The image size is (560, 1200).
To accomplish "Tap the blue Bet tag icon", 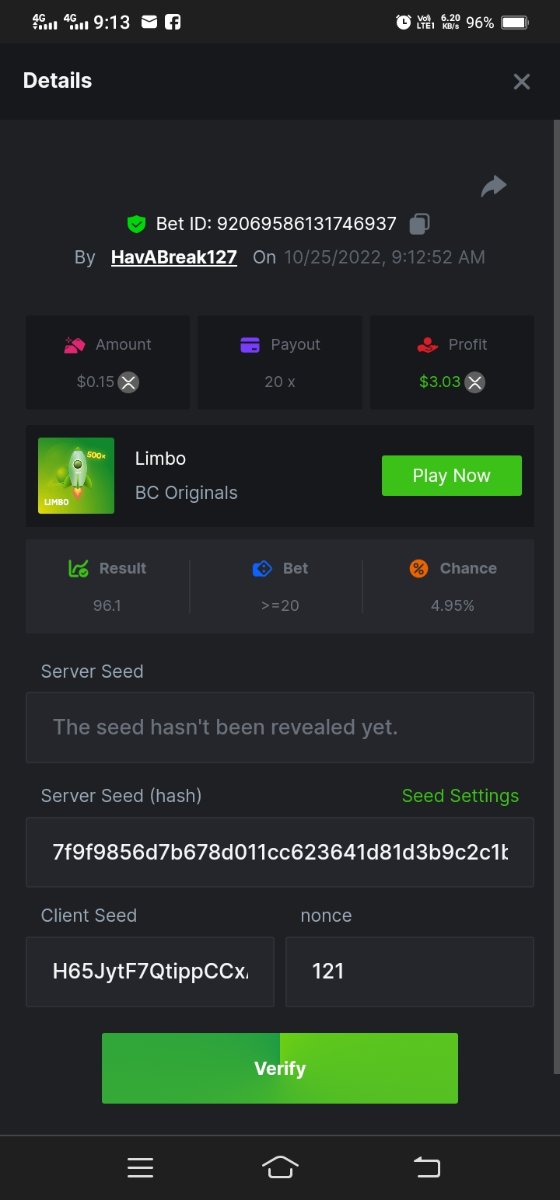I will pyautogui.click(x=262, y=568).
